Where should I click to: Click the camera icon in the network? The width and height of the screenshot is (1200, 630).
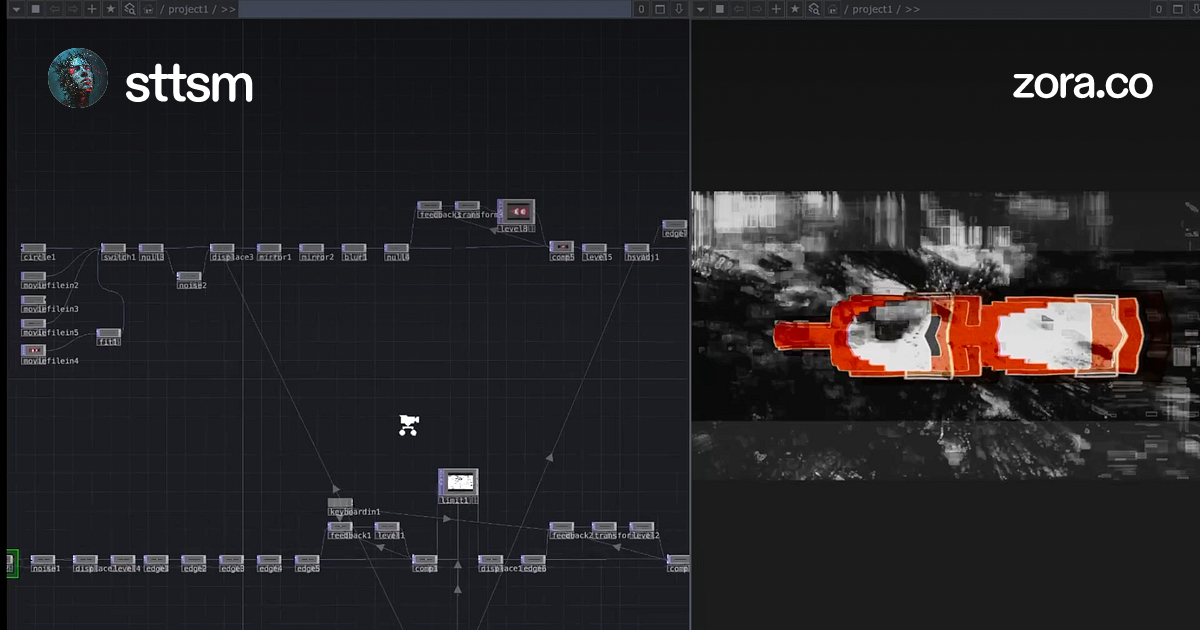tap(408, 425)
